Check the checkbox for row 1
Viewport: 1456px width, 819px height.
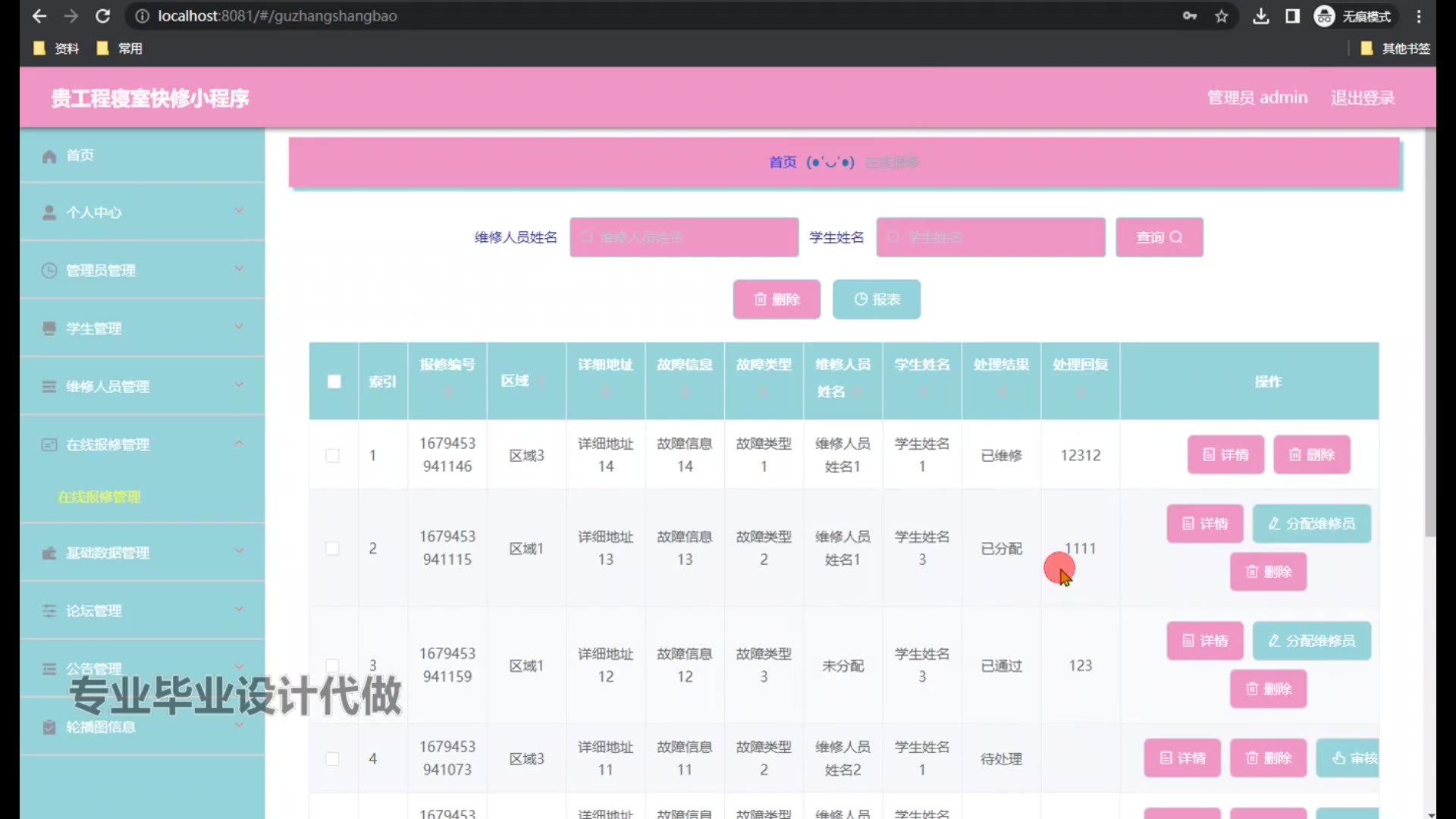[x=332, y=455]
